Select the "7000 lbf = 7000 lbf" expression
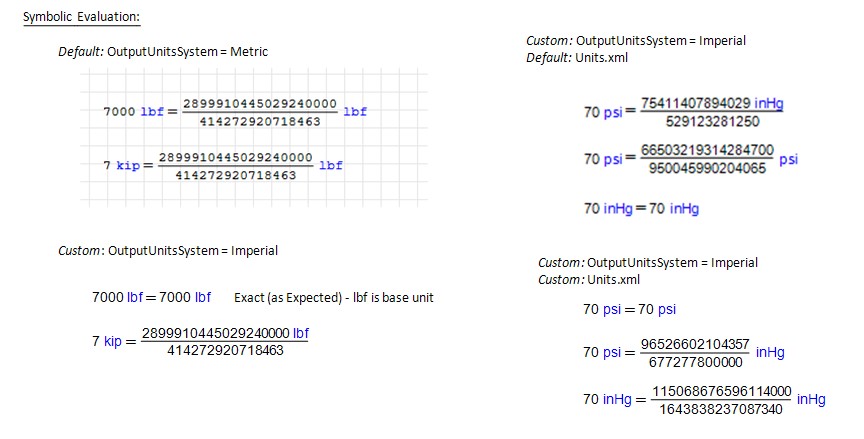This screenshot has width=864, height=439. tap(151, 297)
